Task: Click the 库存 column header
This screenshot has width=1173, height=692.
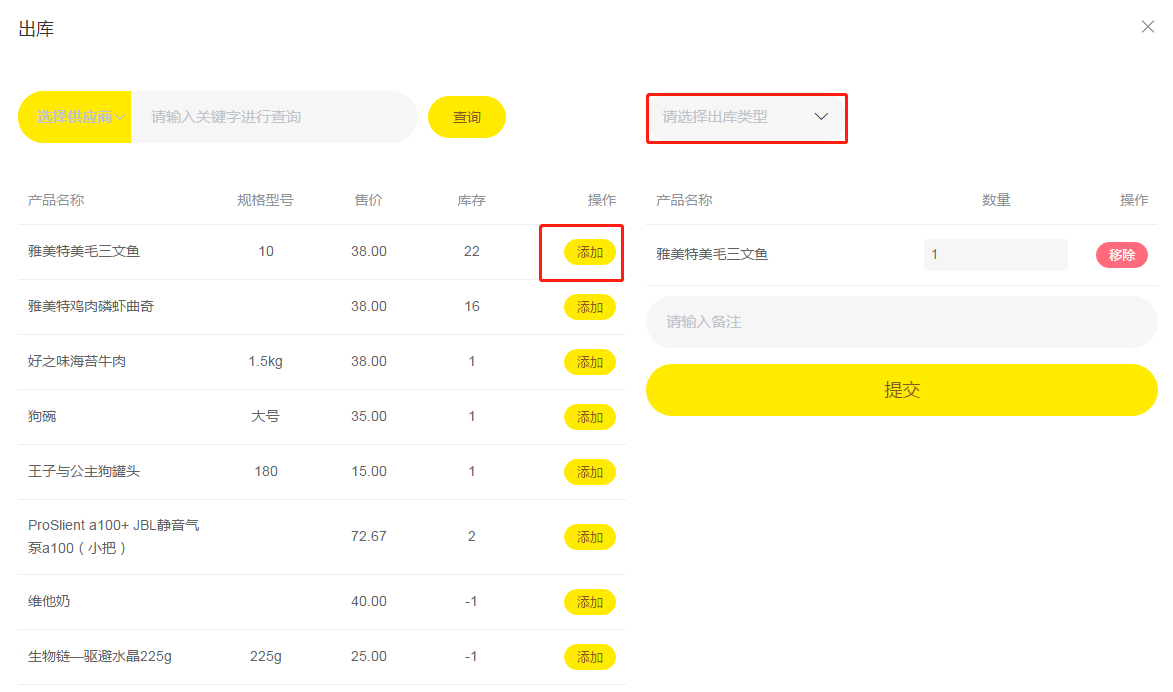Action: tap(471, 200)
